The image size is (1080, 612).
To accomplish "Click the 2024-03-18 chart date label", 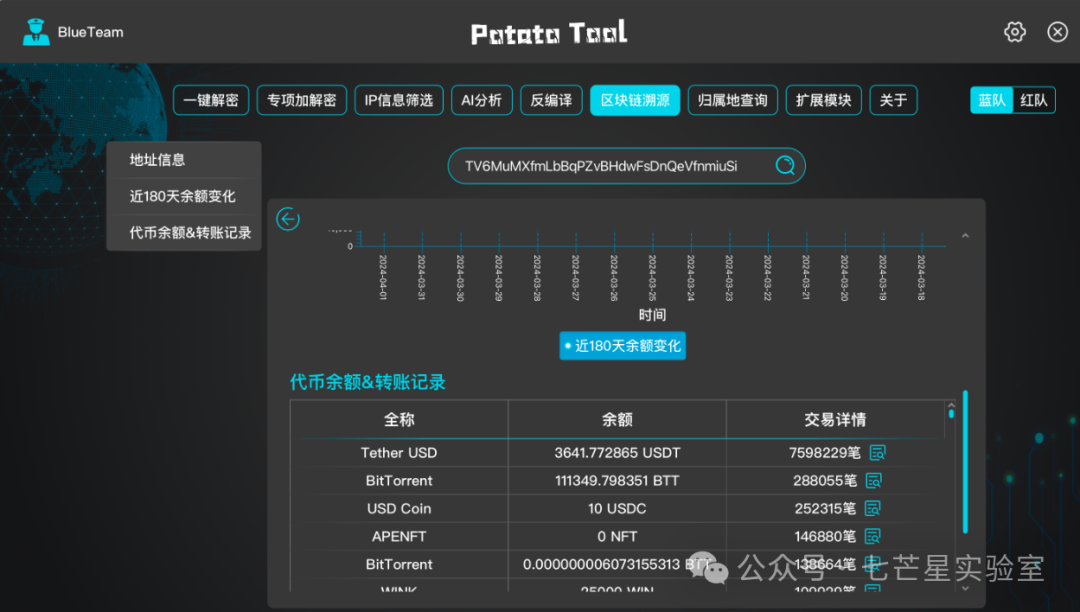I will point(921,277).
